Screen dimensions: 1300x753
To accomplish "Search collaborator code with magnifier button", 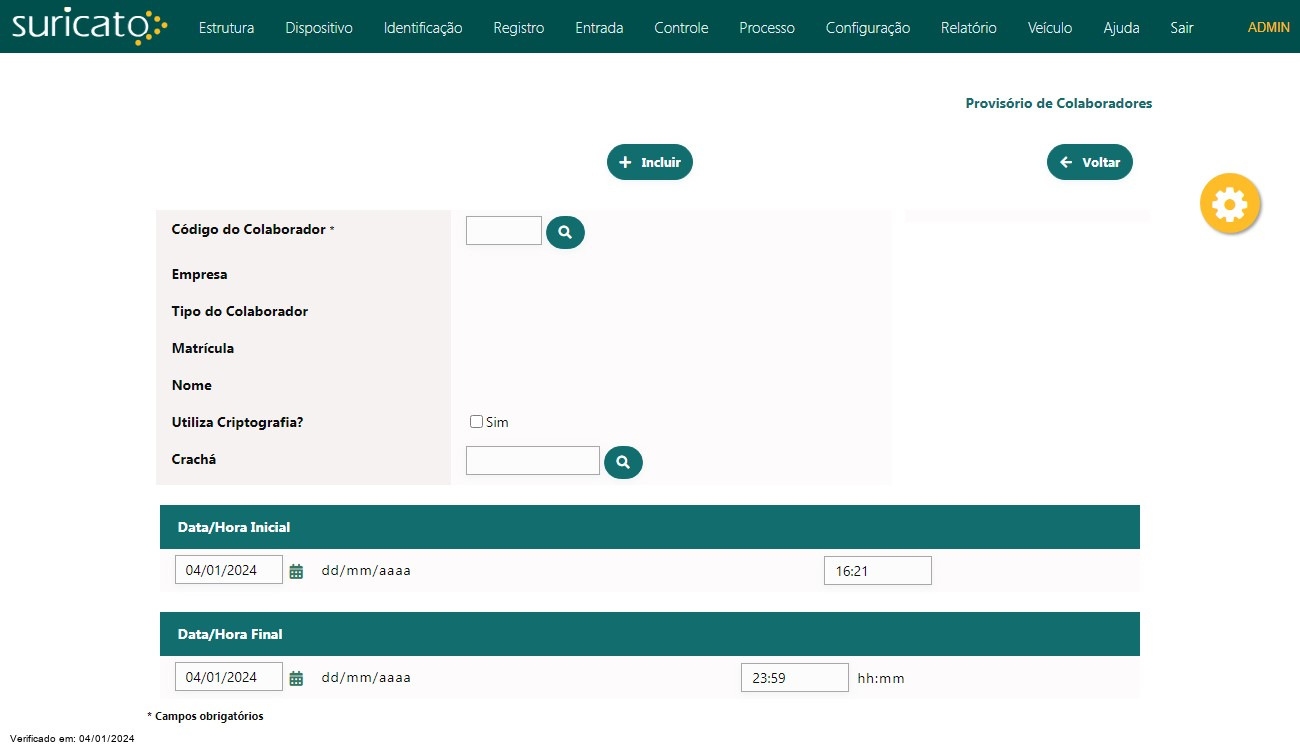I will [565, 232].
